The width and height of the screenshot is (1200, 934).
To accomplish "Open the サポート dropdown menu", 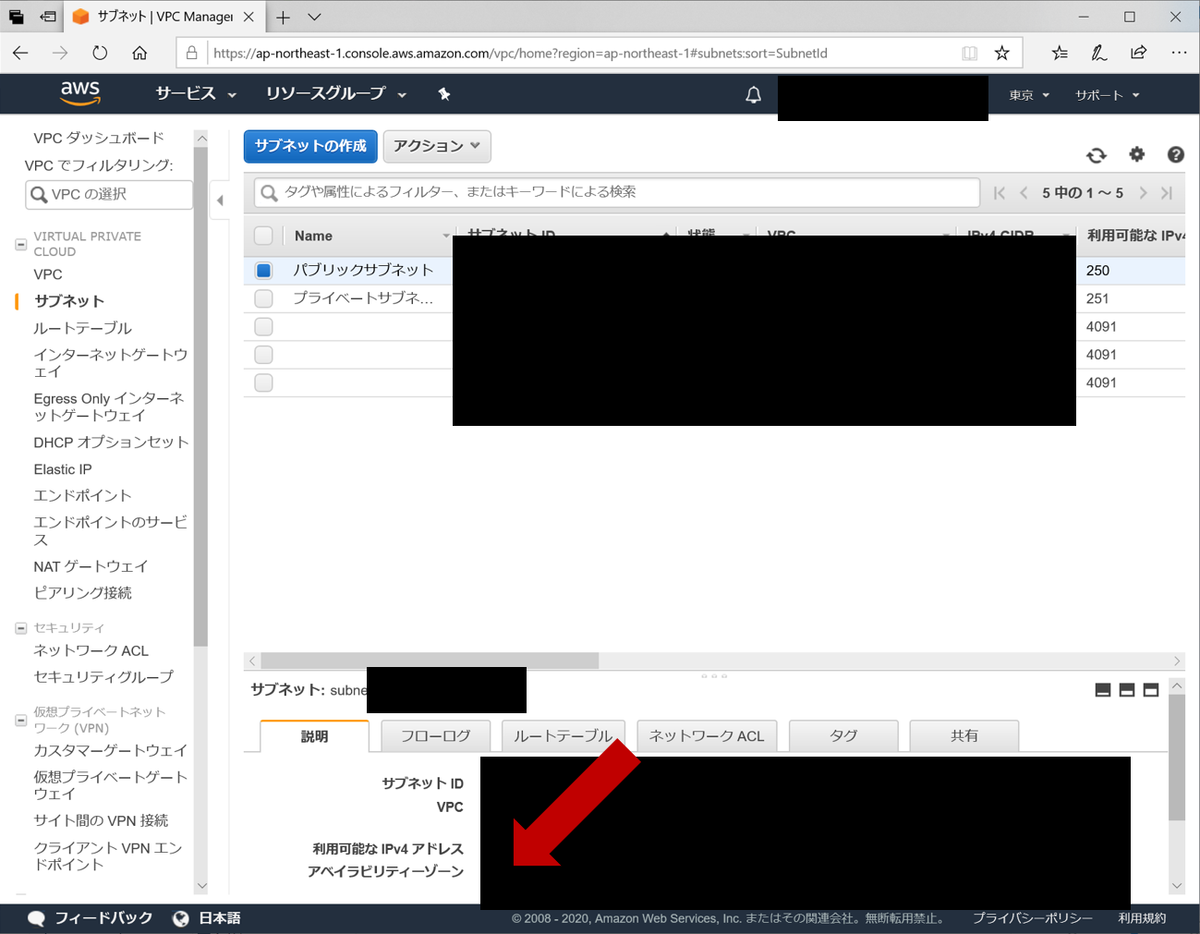I will [1107, 95].
